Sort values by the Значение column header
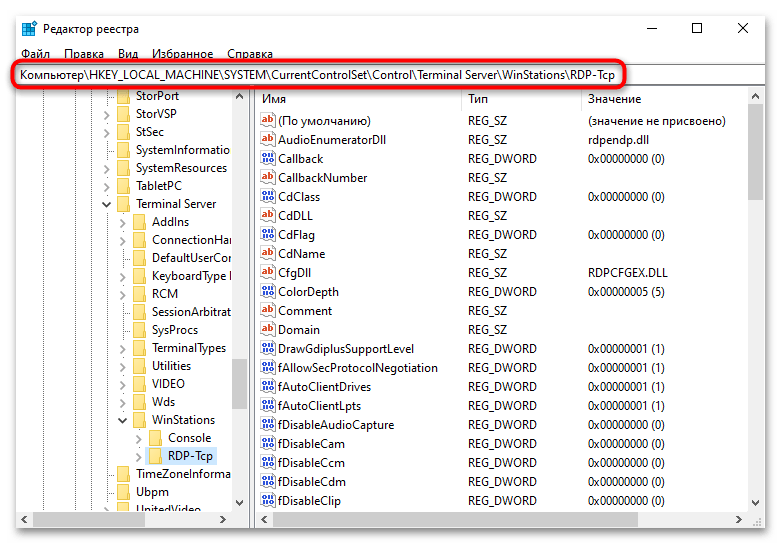 [664, 99]
